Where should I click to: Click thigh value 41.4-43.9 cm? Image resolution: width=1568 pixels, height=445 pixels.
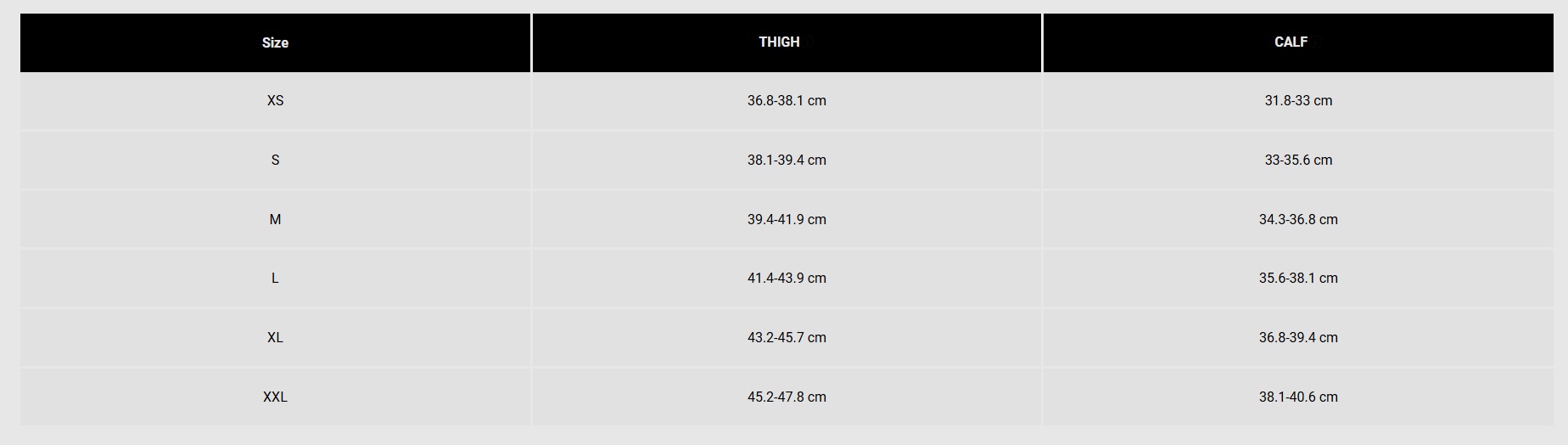pyautogui.click(x=787, y=278)
